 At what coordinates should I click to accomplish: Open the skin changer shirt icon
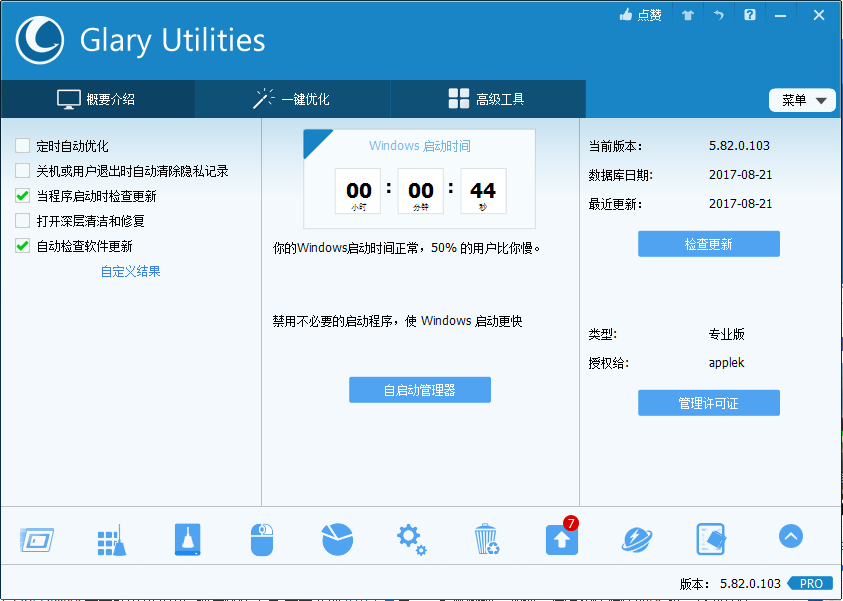point(687,15)
